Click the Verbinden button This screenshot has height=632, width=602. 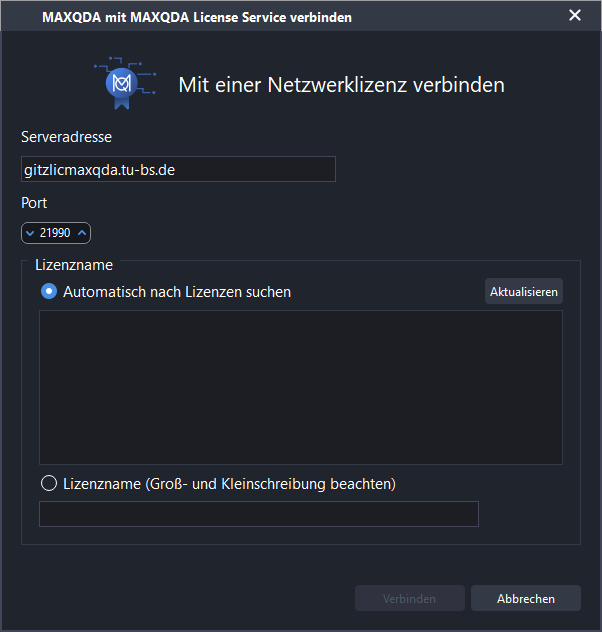coord(410,598)
